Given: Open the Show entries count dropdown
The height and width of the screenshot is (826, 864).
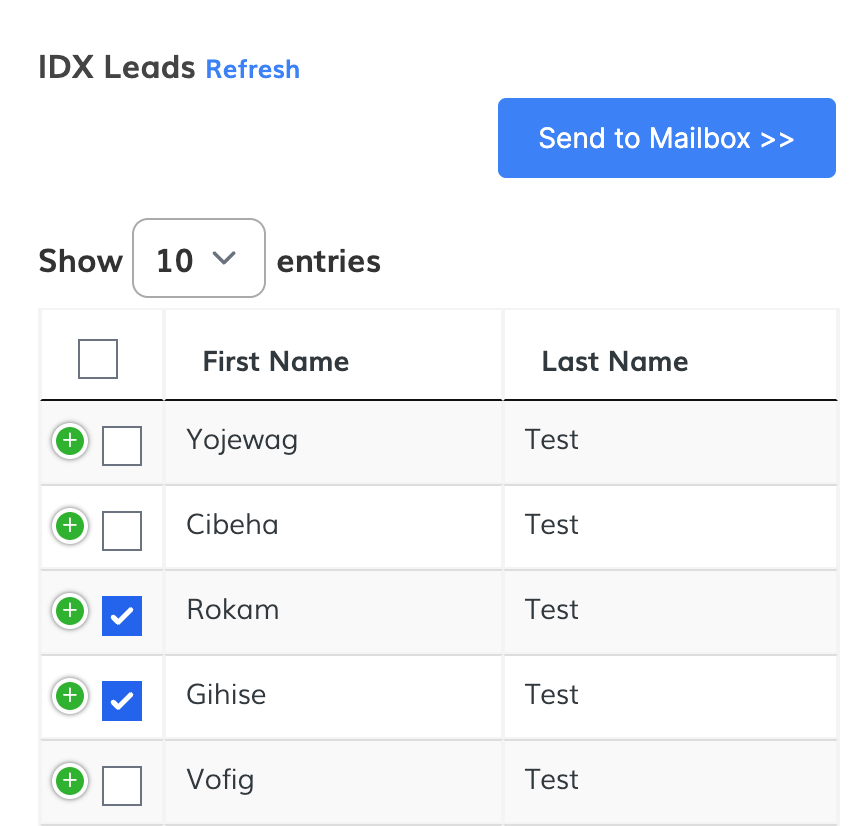Looking at the screenshot, I should (198, 259).
